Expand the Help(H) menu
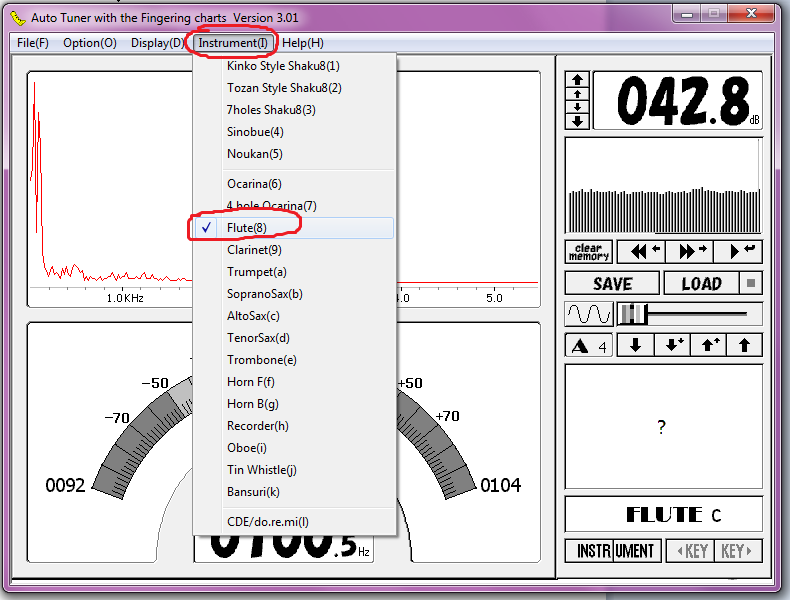The width and height of the screenshot is (790, 600). (x=302, y=43)
